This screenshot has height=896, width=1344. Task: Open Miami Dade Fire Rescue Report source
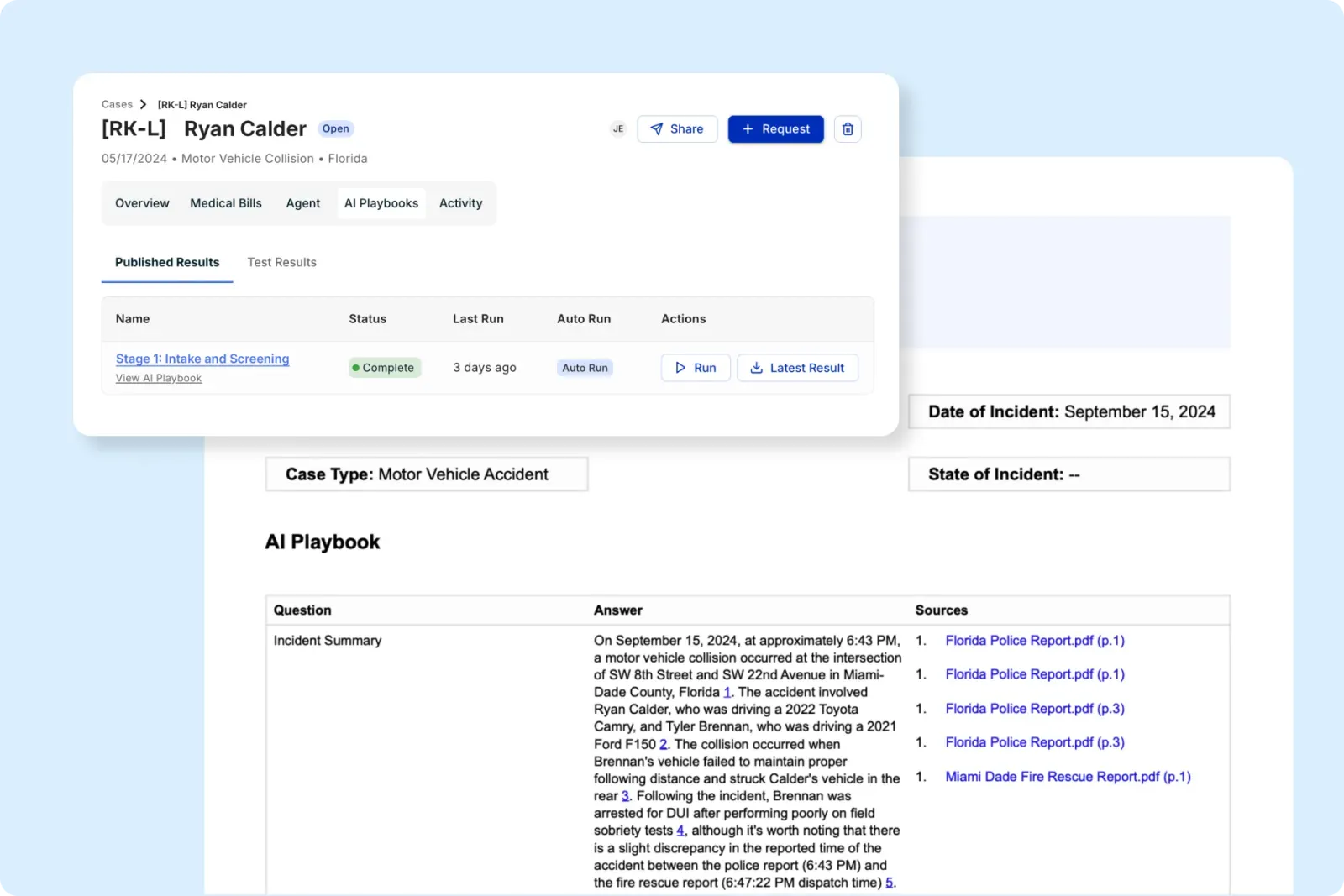[x=1068, y=777]
